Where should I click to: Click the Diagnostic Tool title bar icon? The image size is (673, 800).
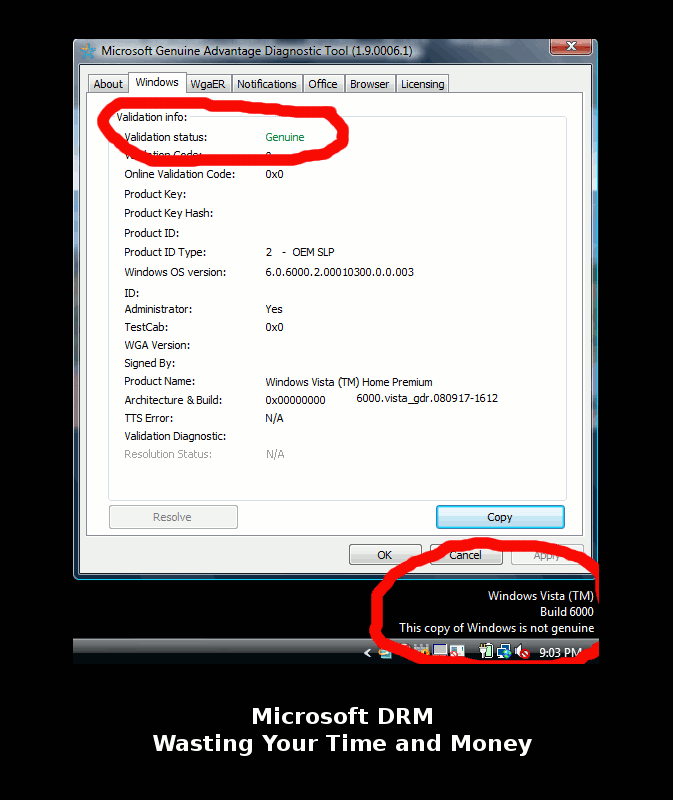pos(88,51)
